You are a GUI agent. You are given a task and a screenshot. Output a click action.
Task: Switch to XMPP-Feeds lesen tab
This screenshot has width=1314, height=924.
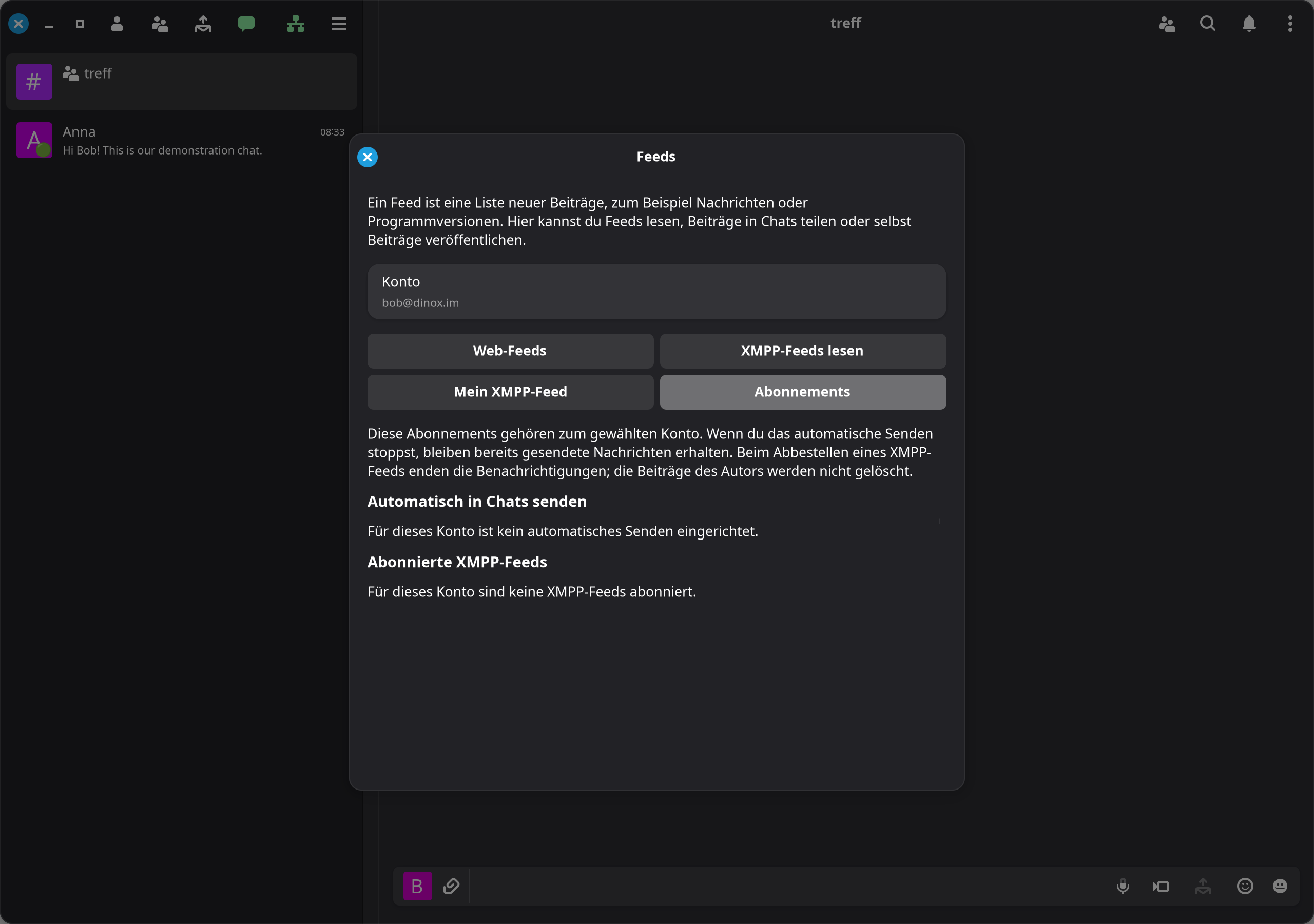coord(802,351)
